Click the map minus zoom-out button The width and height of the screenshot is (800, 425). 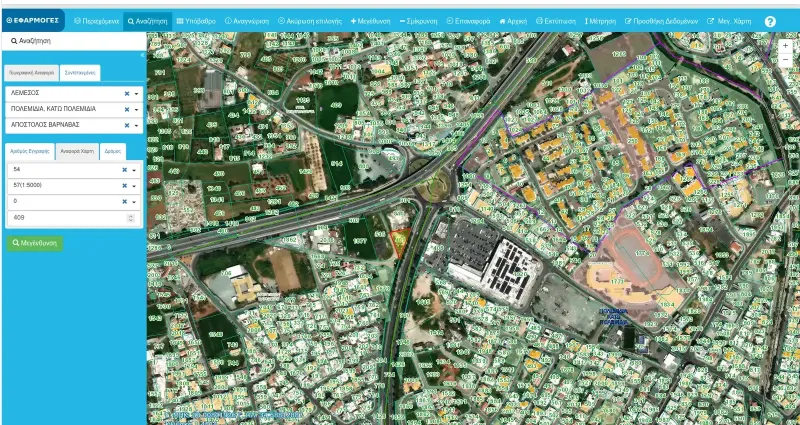pyautogui.click(x=785, y=60)
